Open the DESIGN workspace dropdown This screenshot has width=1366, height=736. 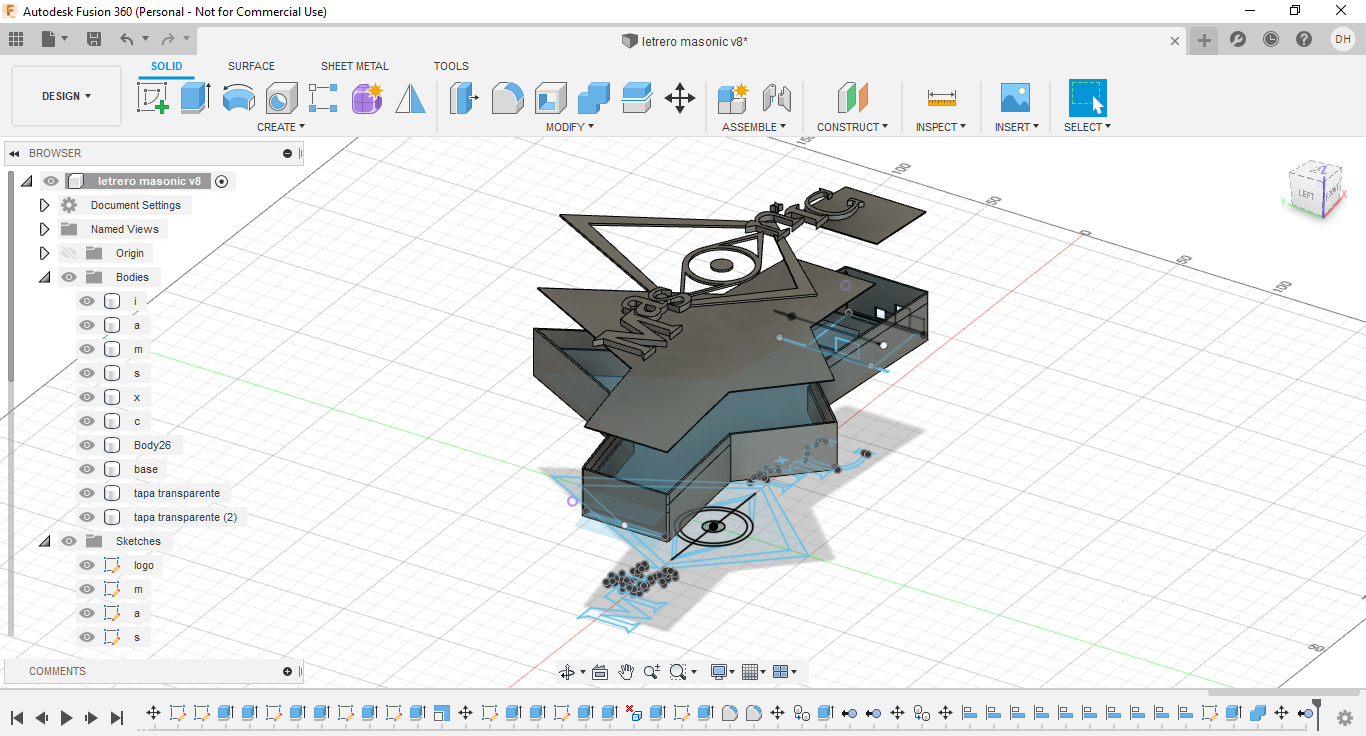pyautogui.click(x=66, y=96)
